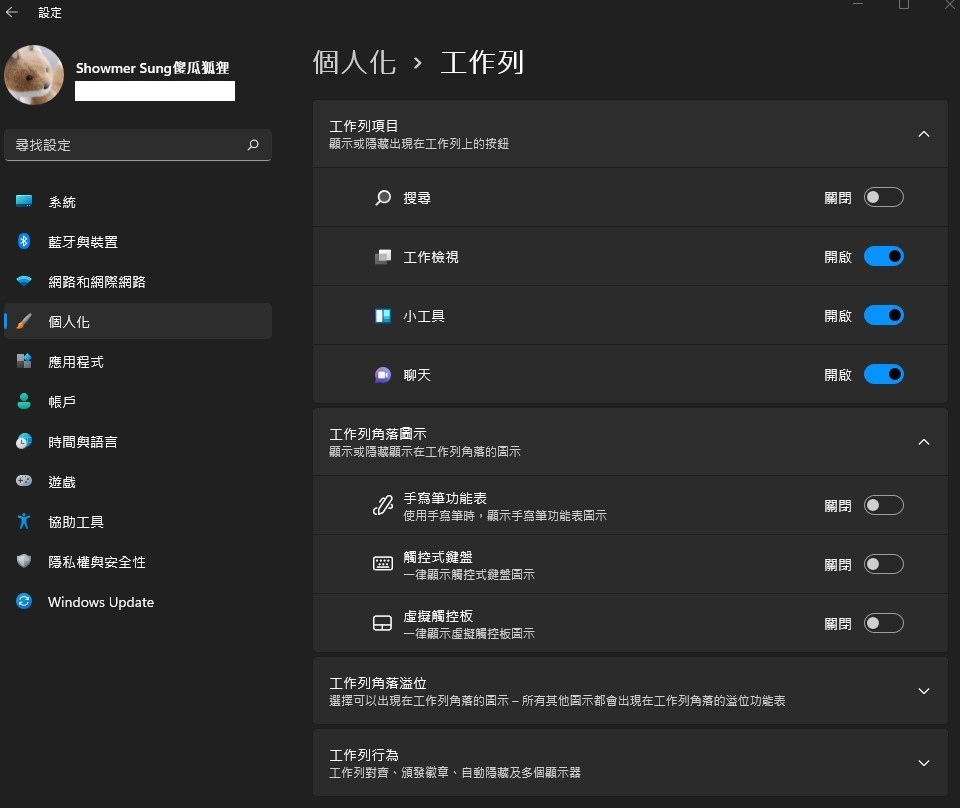
Task: Click the person icon beside 帳戶
Action: click(x=24, y=401)
